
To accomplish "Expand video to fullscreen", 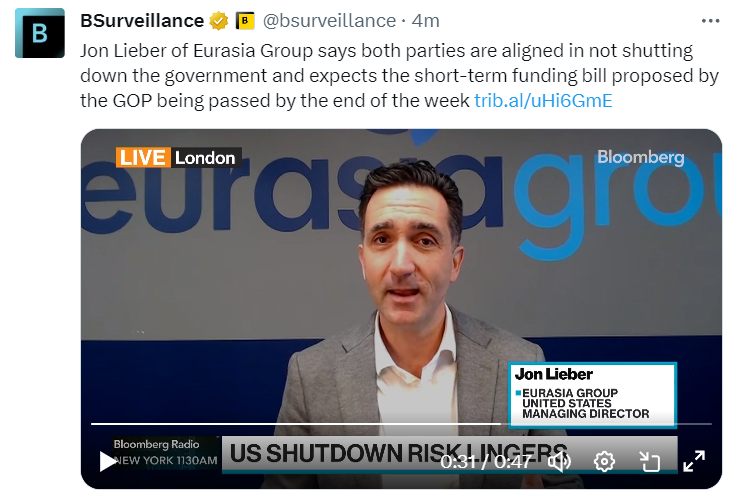I will click(x=694, y=461).
